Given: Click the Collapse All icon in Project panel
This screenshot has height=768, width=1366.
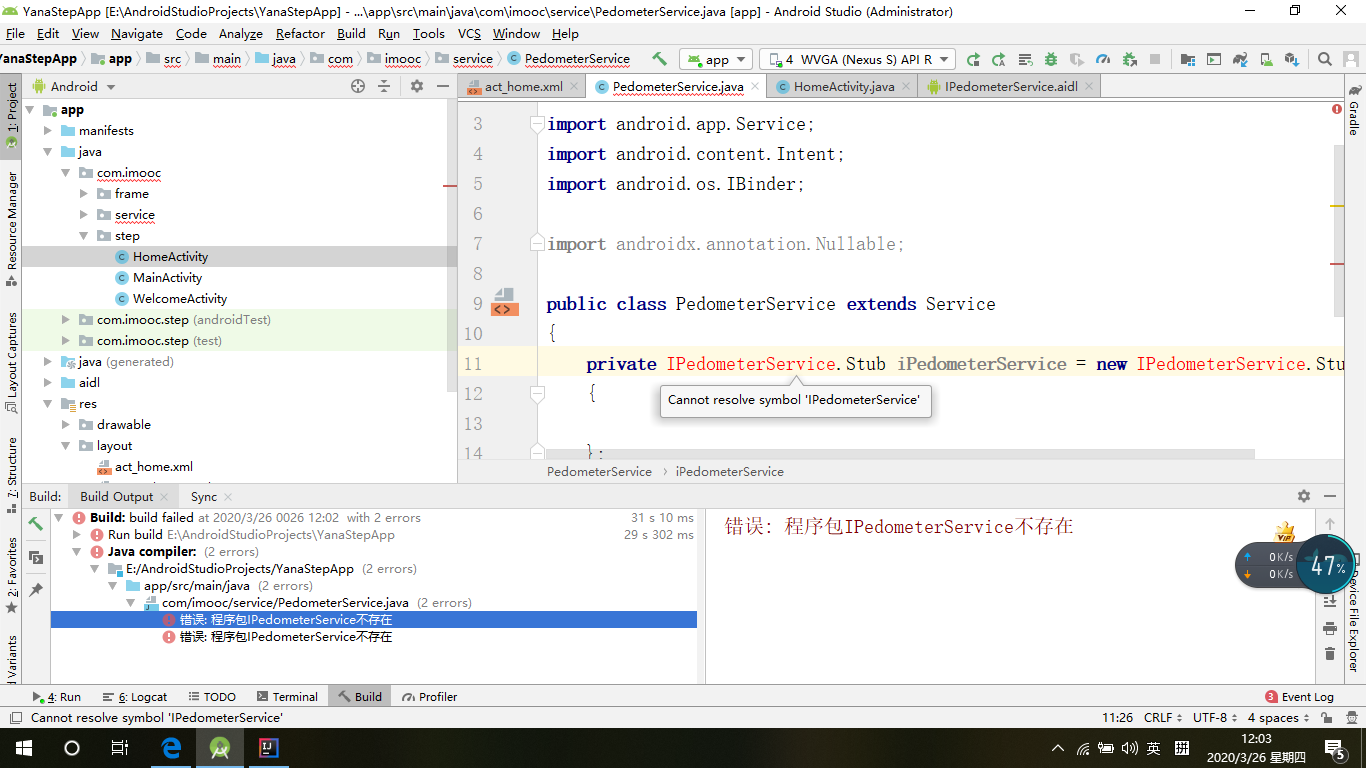Looking at the screenshot, I should tap(384, 87).
